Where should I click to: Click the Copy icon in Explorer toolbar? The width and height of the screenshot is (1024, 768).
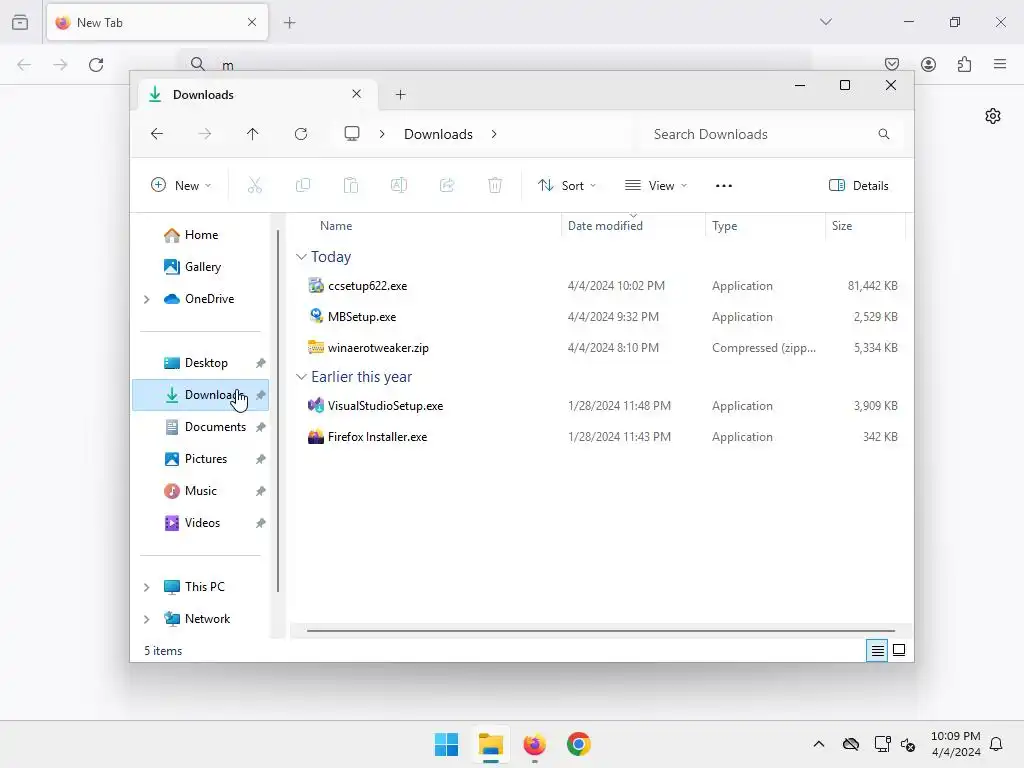(302, 185)
